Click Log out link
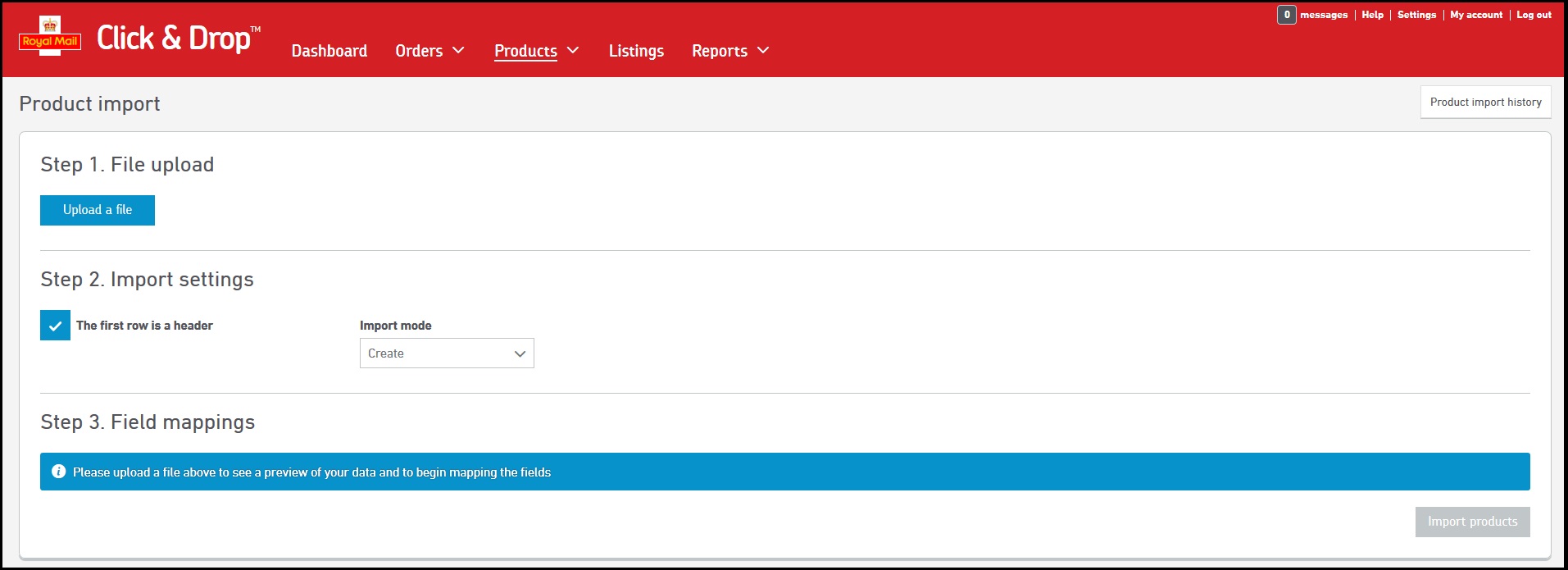The width and height of the screenshot is (1568, 570). (x=1534, y=15)
